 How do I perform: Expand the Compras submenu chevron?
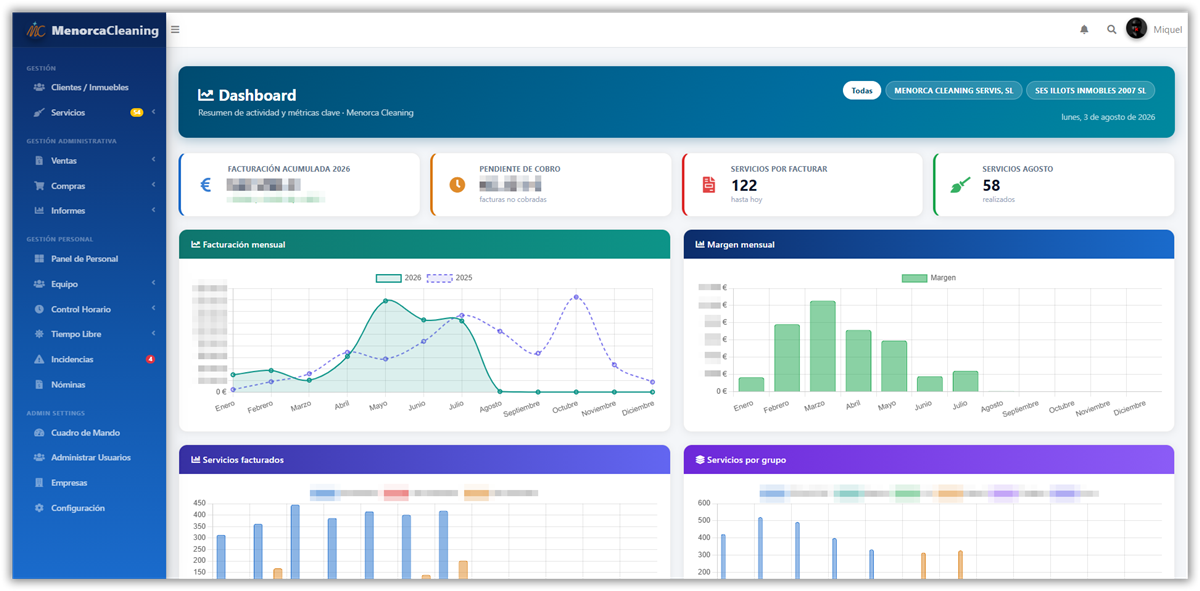click(x=154, y=186)
